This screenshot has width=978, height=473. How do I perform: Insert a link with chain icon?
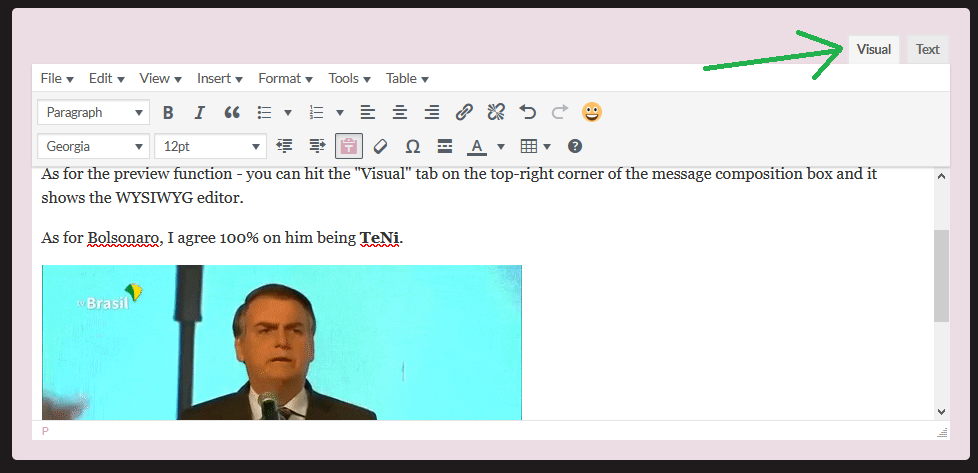pos(464,113)
